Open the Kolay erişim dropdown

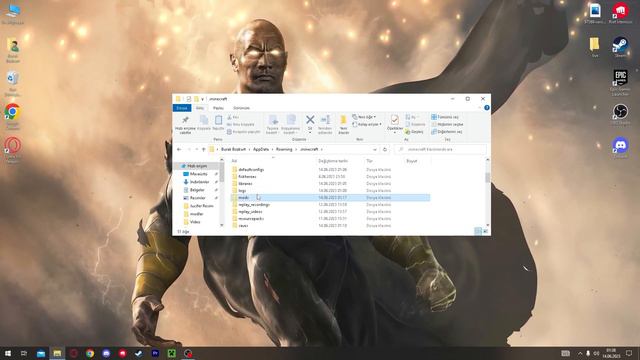point(367,124)
